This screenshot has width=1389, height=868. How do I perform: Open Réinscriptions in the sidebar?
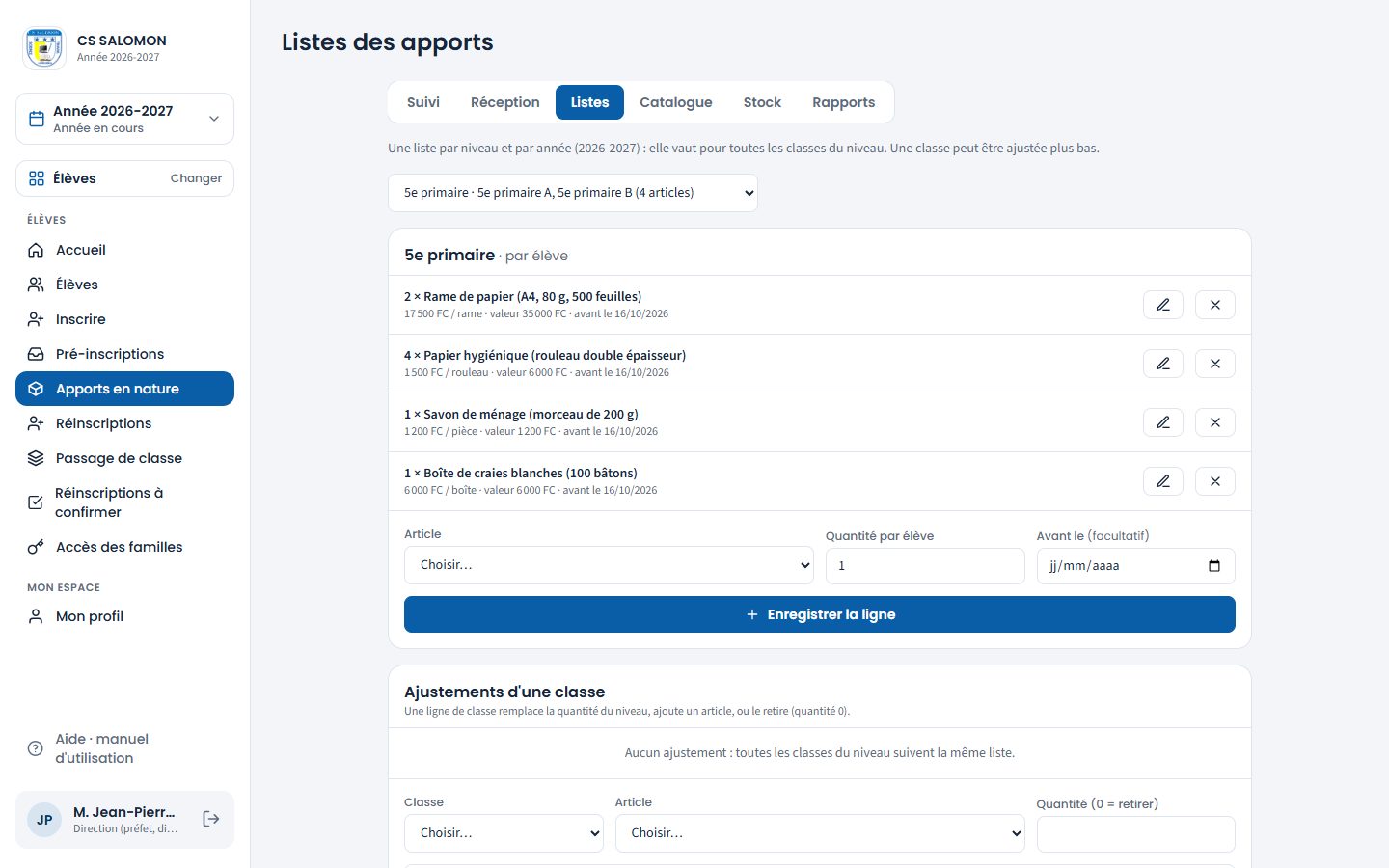[x=124, y=423]
